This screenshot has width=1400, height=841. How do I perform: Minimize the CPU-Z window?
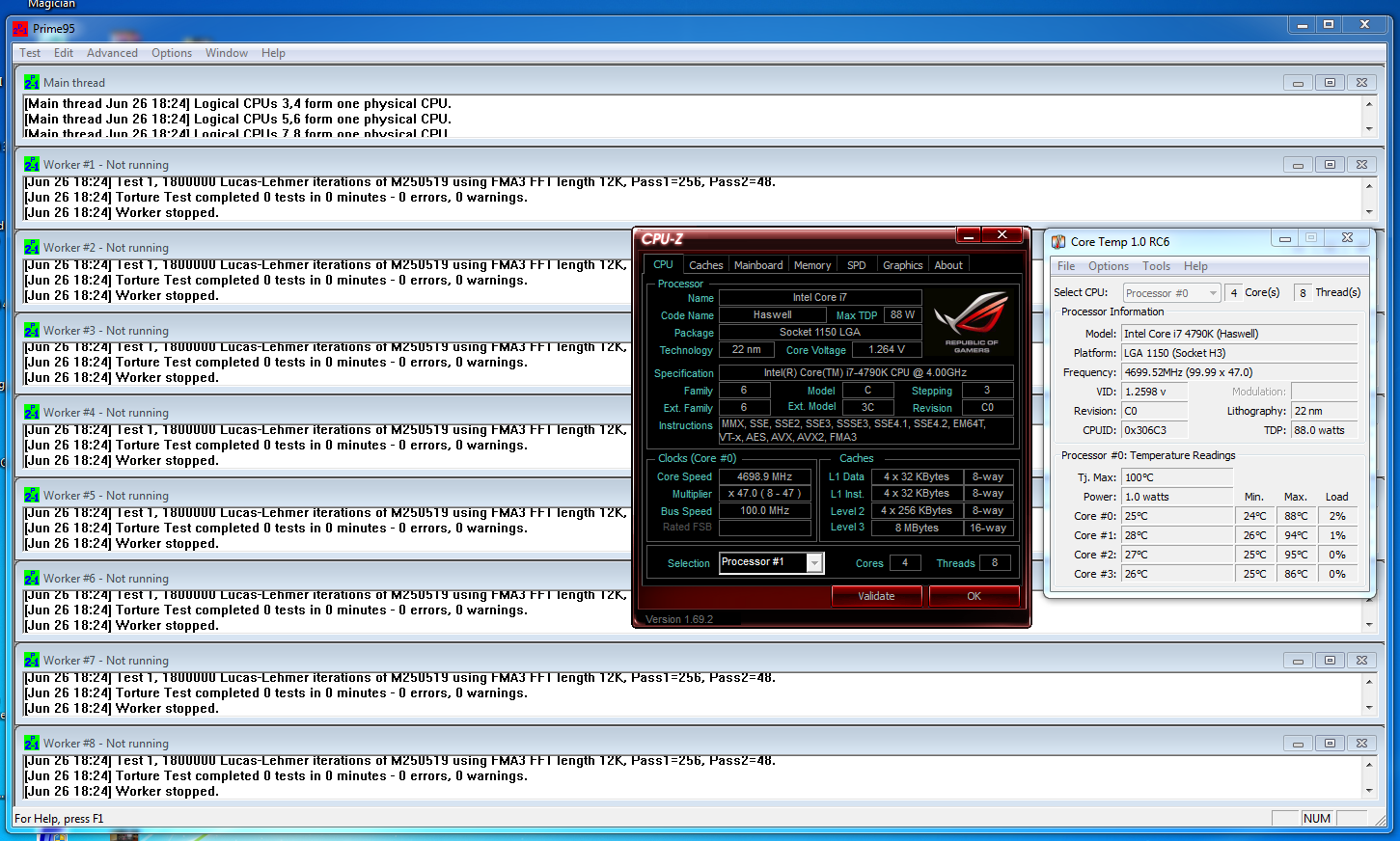point(969,235)
